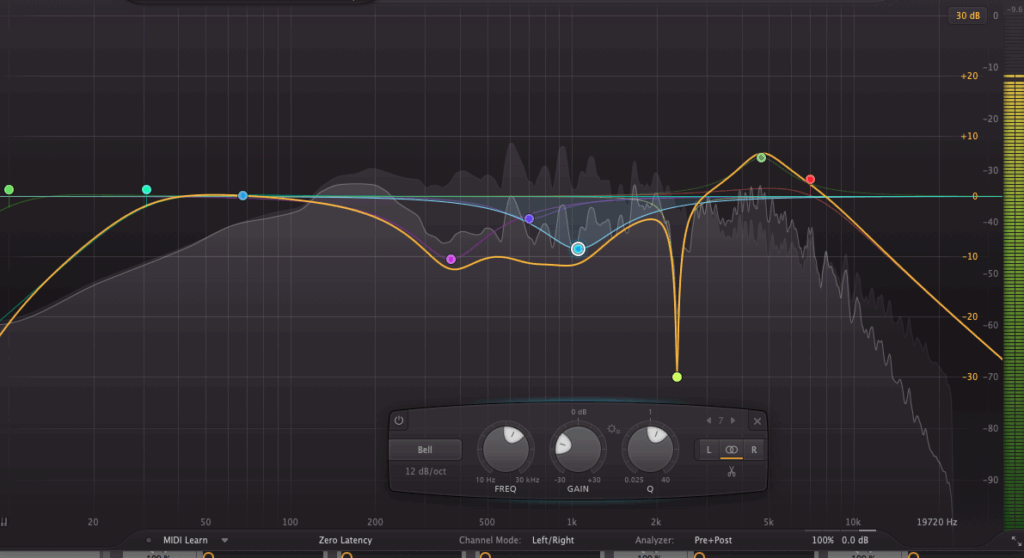The image size is (1024, 558).
Task: Open the 30 dB display range menu
Action: coord(967,16)
